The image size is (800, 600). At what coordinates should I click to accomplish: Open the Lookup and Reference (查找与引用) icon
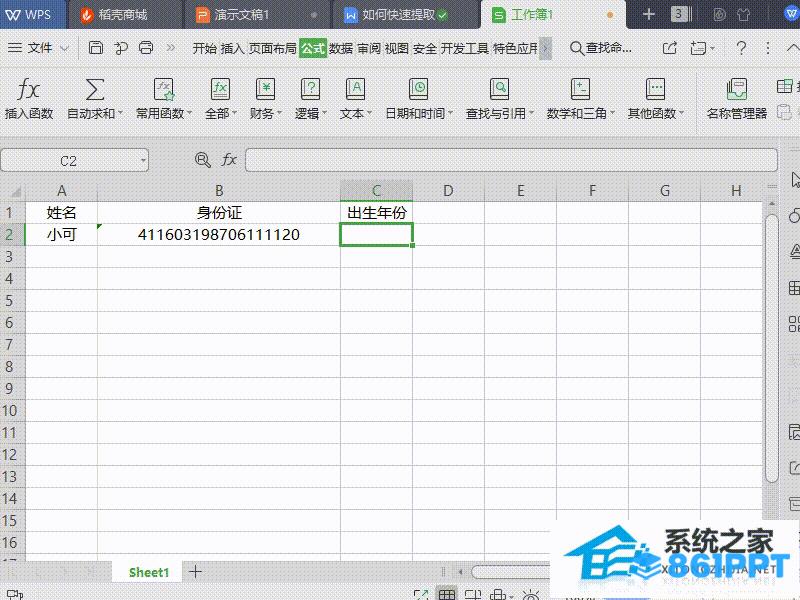tap(499, 90)
